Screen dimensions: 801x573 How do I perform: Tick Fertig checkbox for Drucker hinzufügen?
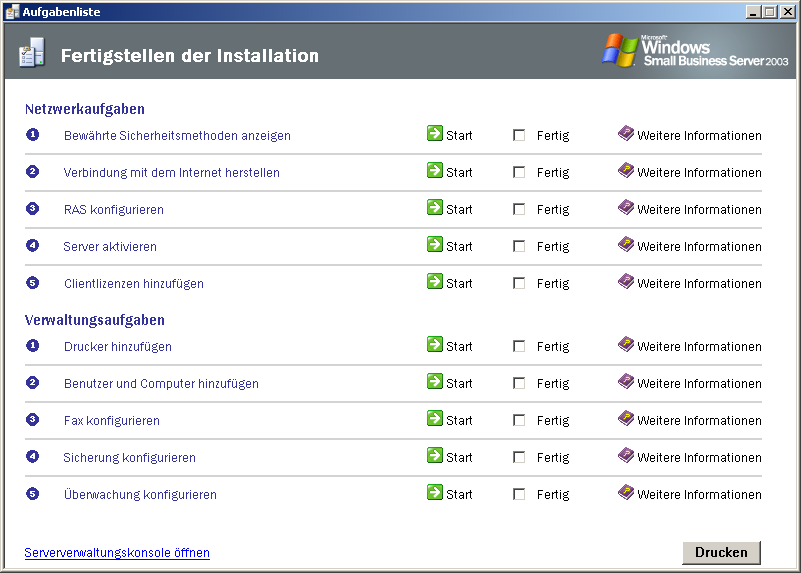[519, 346]
